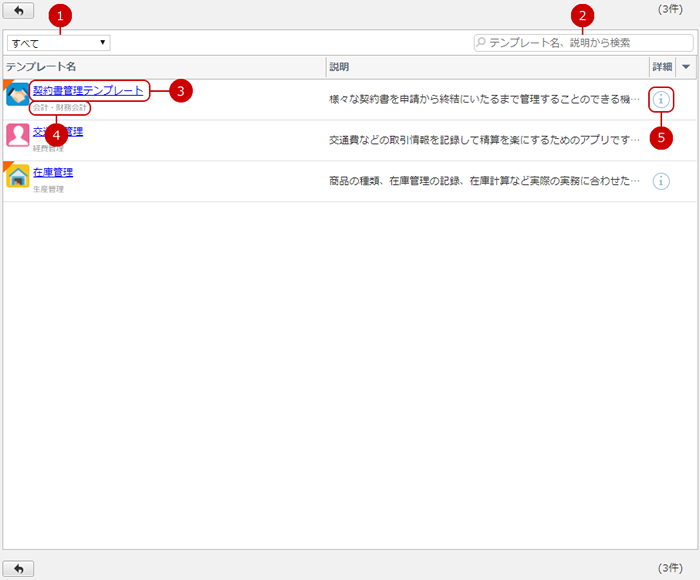
Task: Click the magnifier icon in search box
Action: point(481,43)
